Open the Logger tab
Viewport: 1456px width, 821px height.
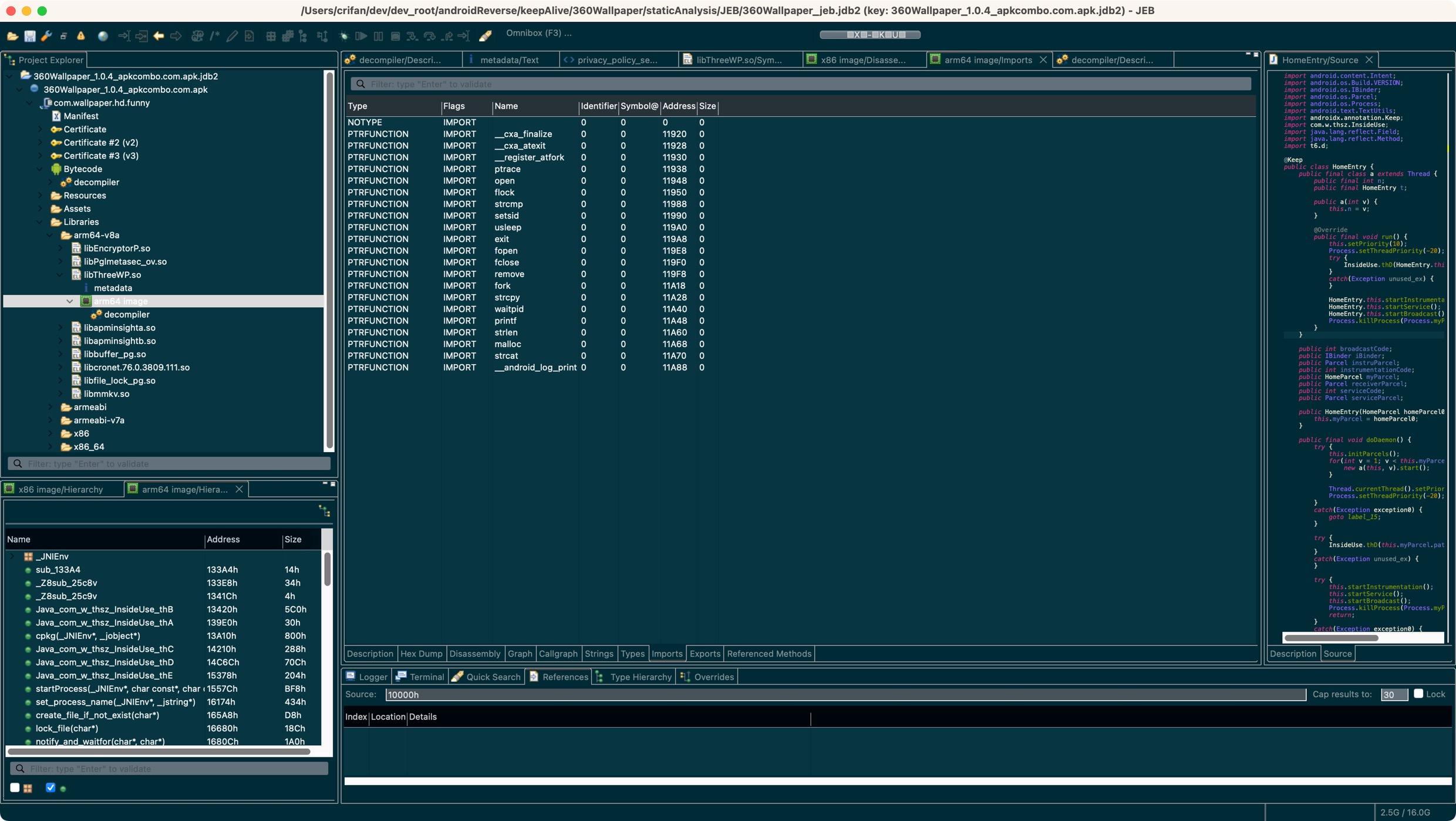(x=367, y=677)
